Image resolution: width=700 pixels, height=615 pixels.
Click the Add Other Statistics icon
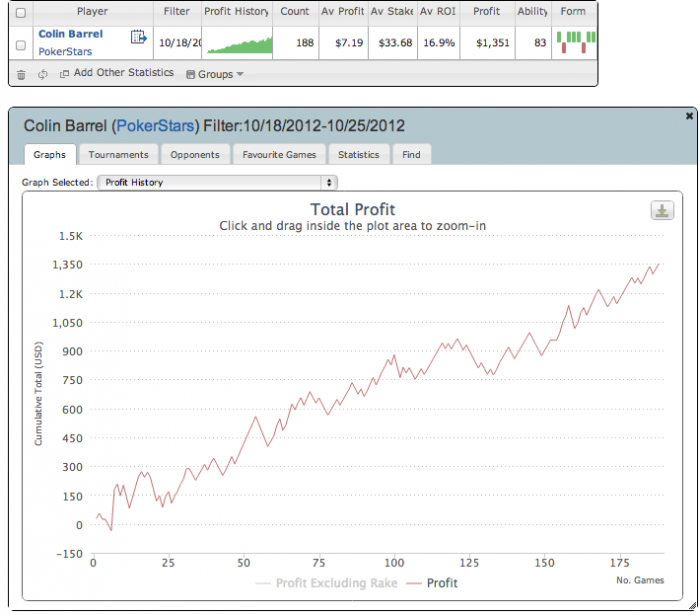[x=64, y=74]
